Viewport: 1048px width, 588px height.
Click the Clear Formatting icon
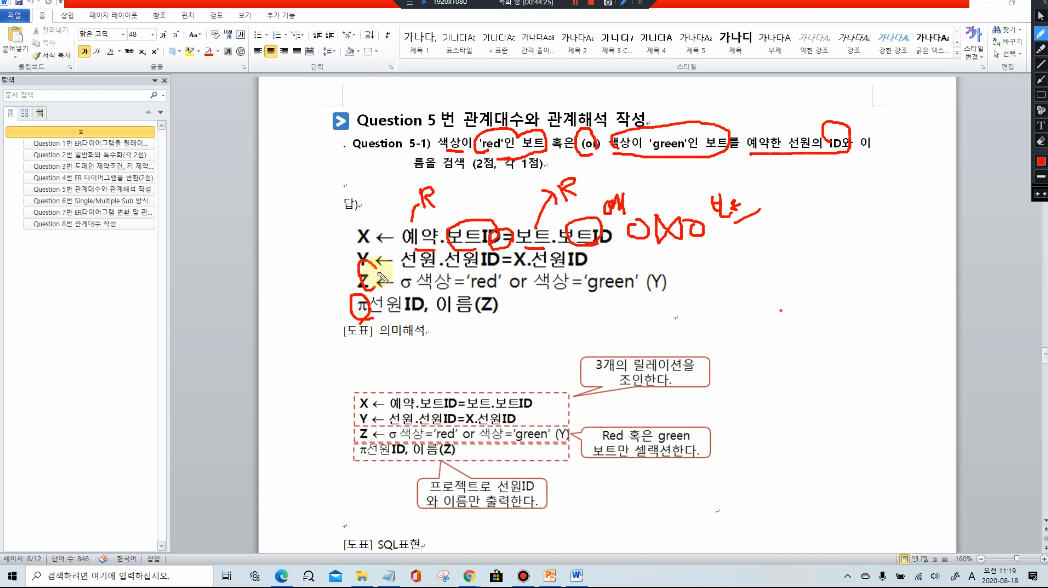point(216,34)
